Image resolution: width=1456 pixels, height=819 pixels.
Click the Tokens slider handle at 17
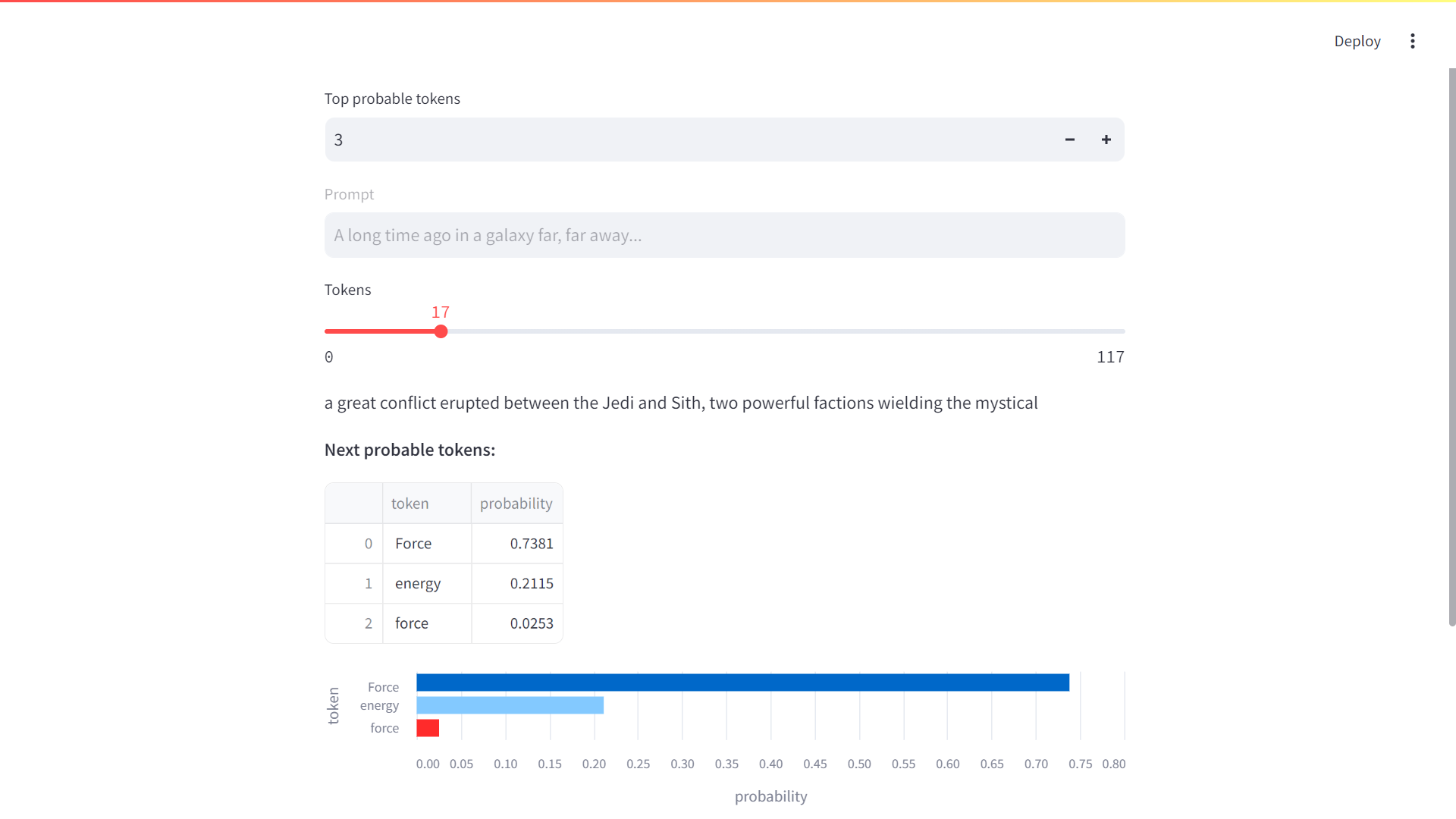(441, 331)
